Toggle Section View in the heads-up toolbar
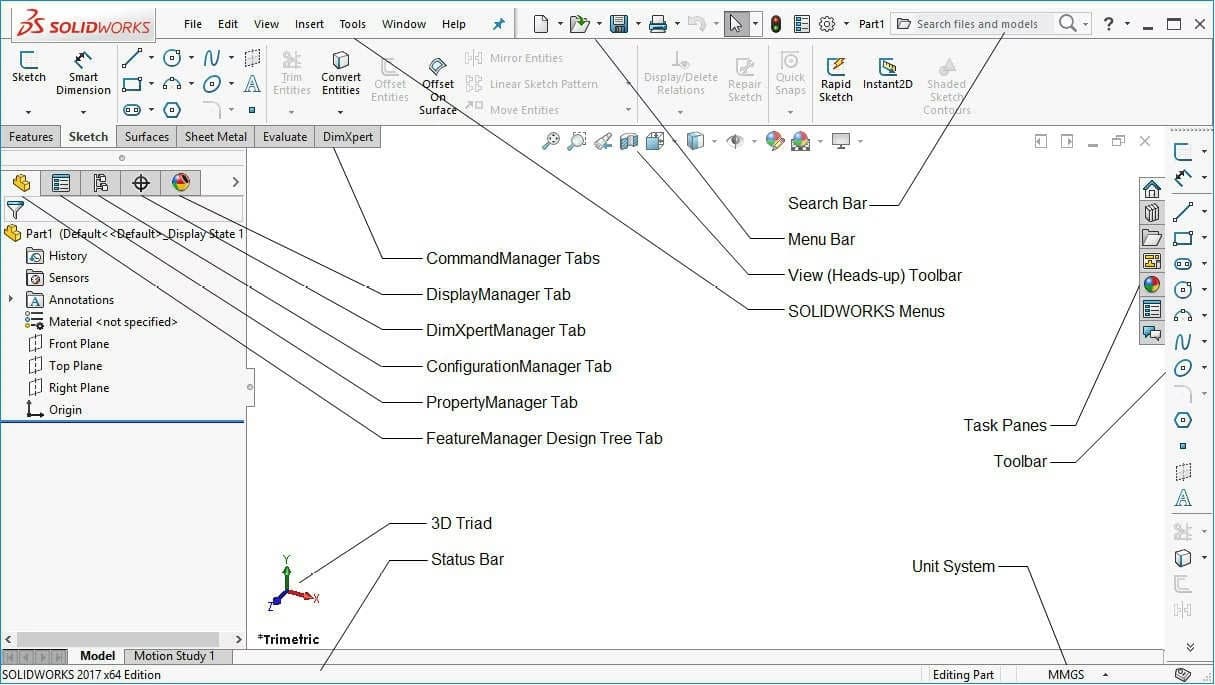The height and width of the screenshot is (685, 1215). click(x=629, y=141)
